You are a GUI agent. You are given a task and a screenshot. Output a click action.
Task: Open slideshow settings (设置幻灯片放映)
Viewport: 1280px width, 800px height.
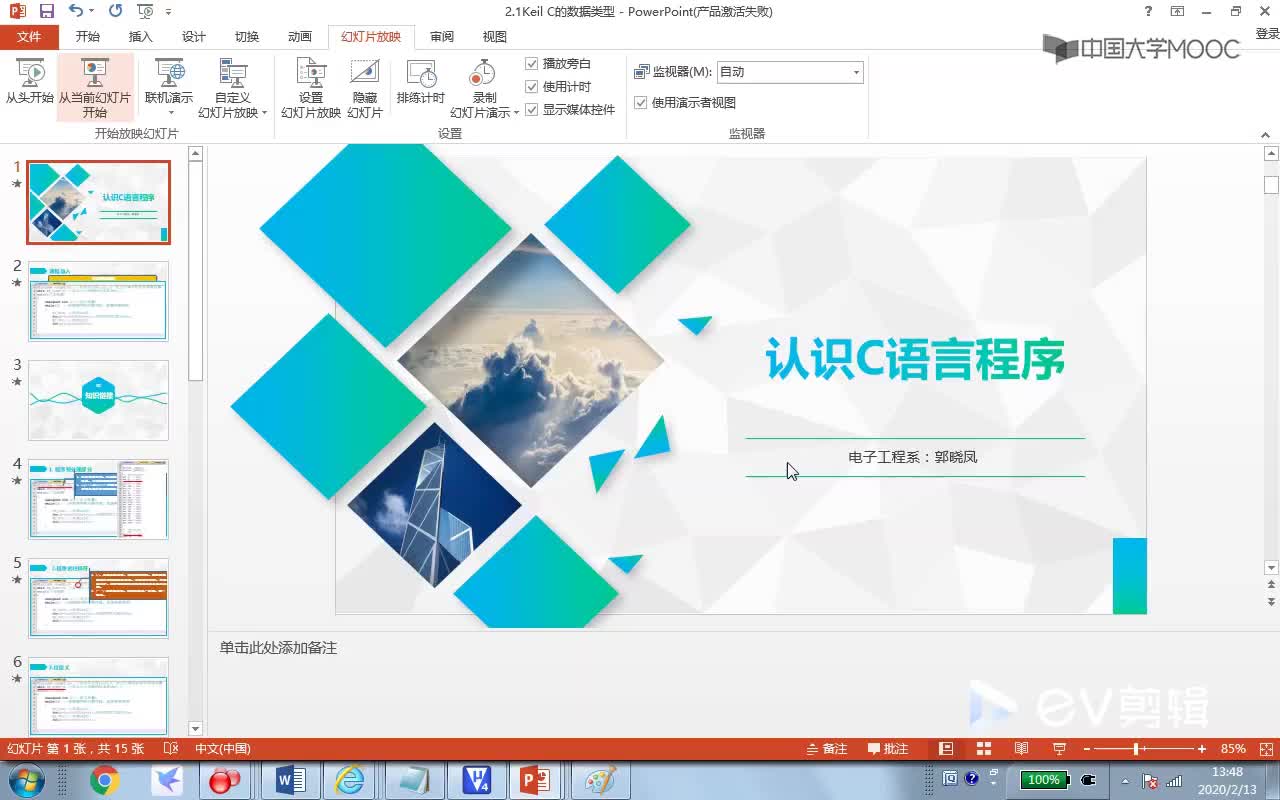(311, 88)
